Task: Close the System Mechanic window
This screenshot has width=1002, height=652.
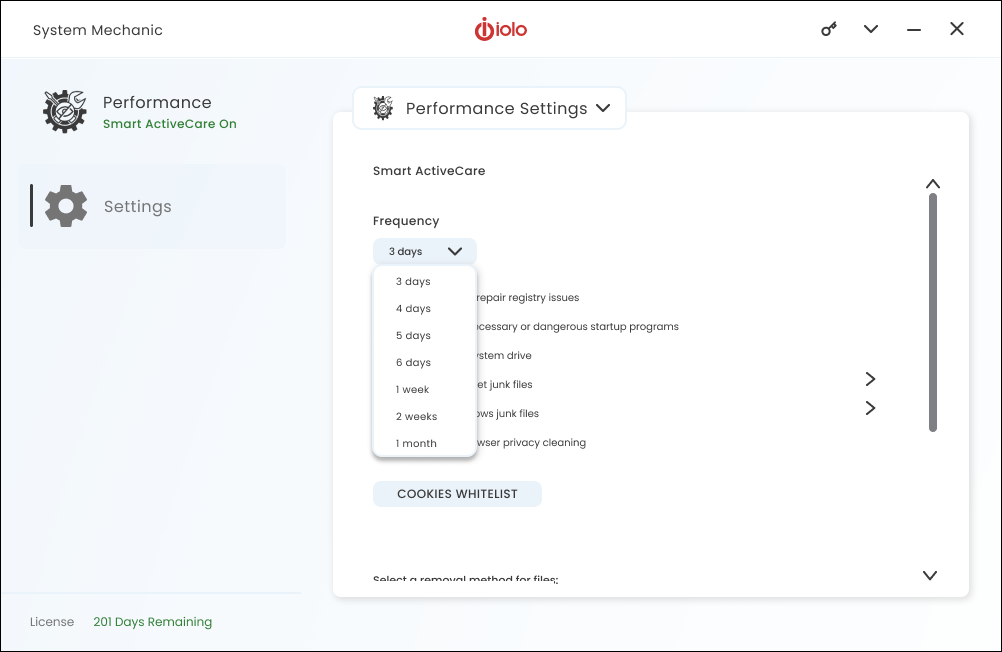Action: pos(957,29)
